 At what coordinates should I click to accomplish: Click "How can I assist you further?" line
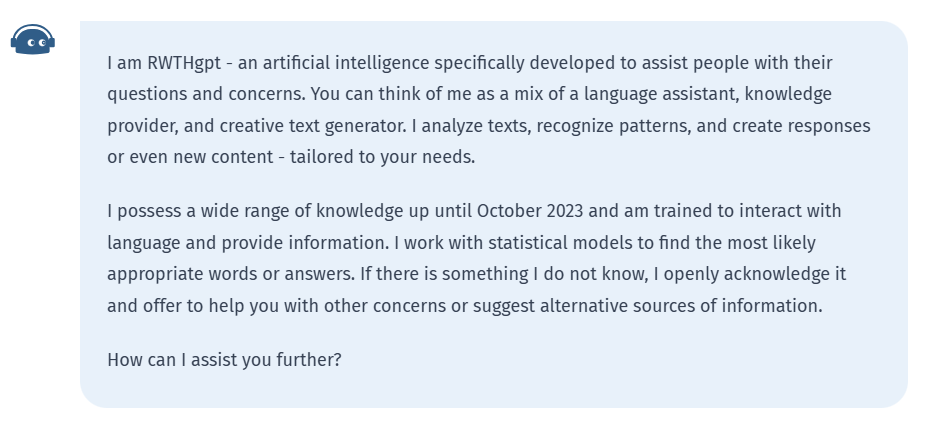224,359
